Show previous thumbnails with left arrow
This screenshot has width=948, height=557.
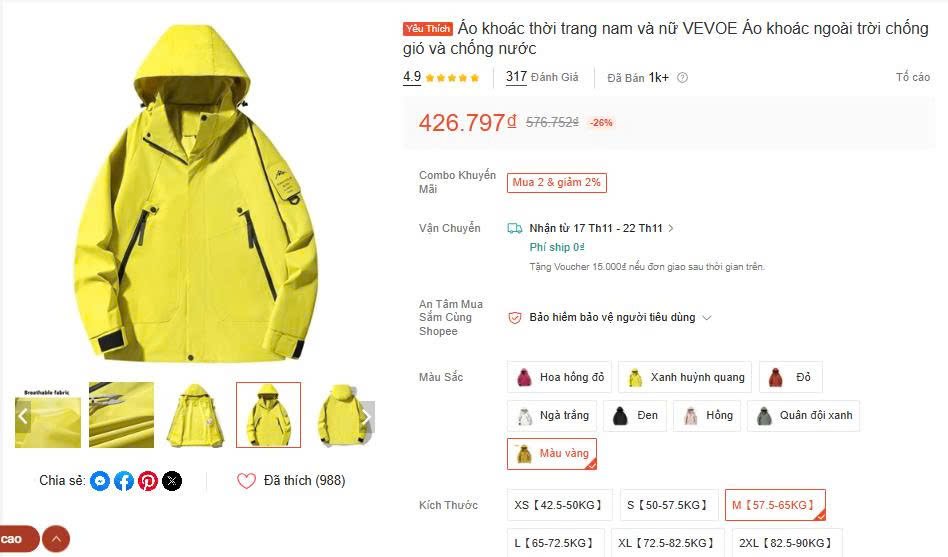[x=23, y=416]
